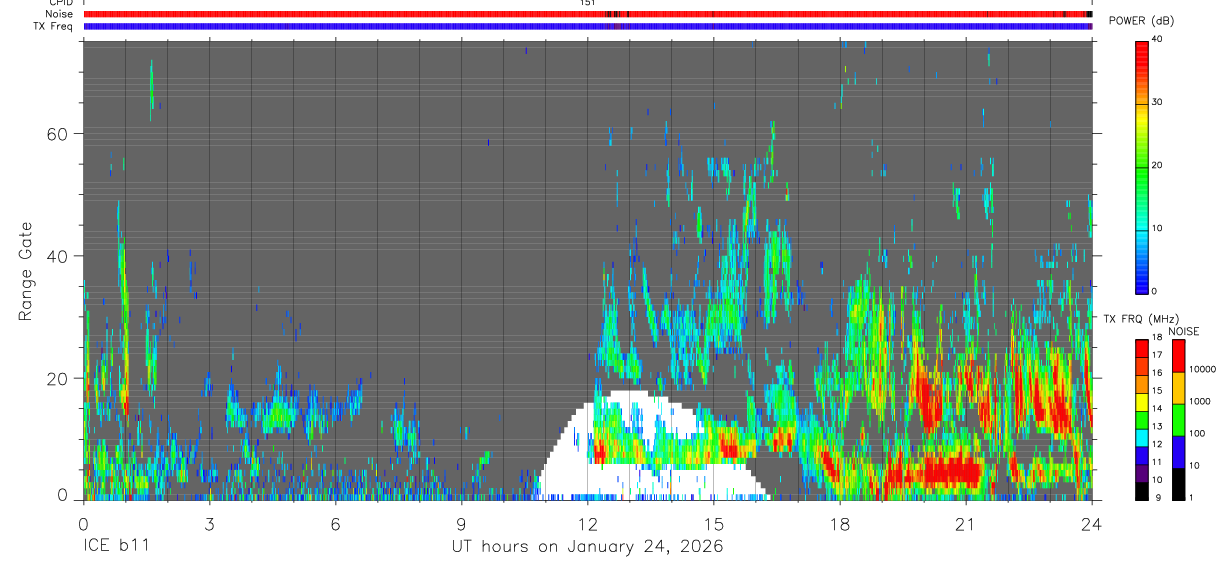Click the ICE b11 radar label
Screen dimensions: 1228x567
click(x=117, y=546)
